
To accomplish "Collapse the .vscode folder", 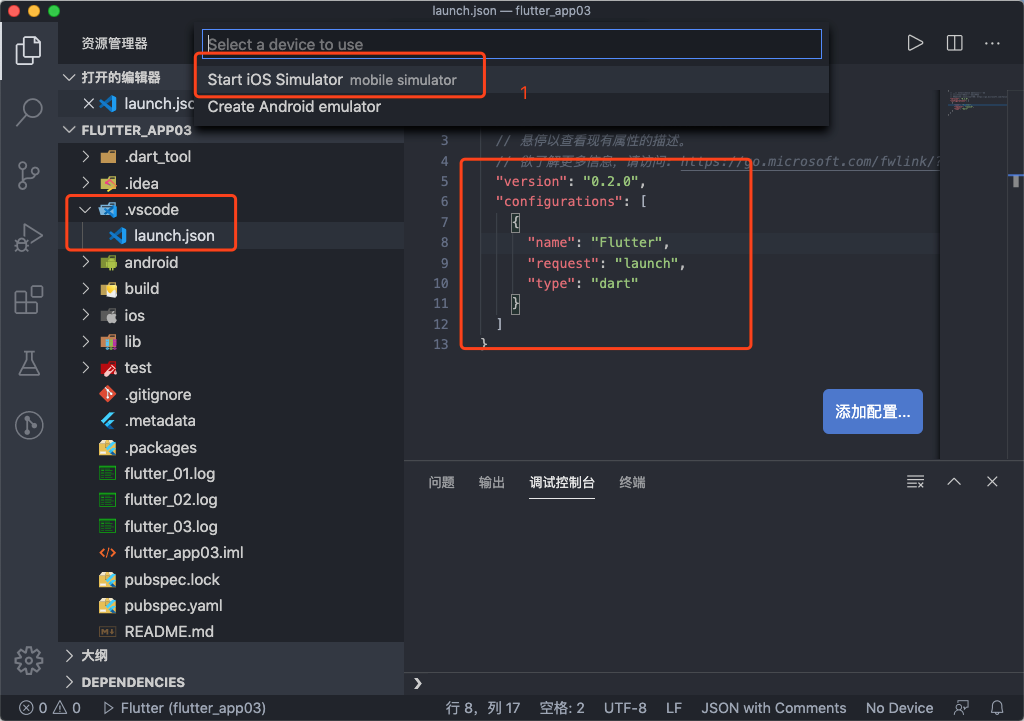I will 85,210.
